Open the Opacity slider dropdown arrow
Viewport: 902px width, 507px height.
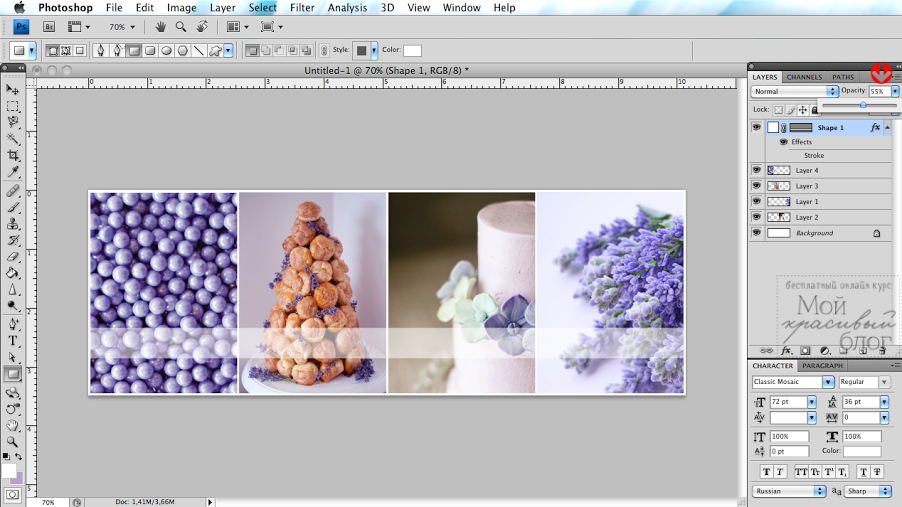click(x=895, y=91)
